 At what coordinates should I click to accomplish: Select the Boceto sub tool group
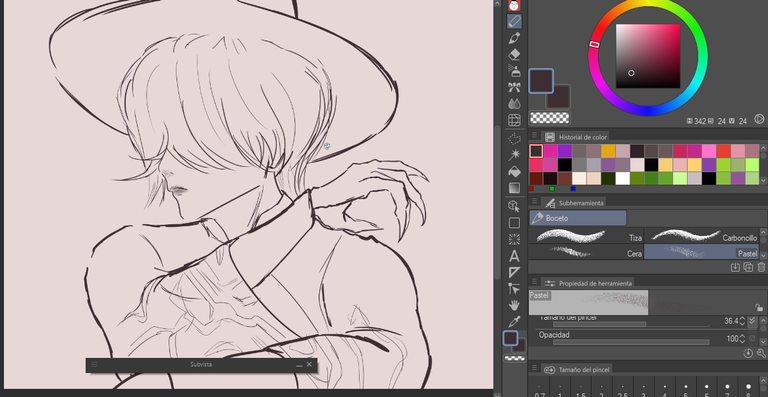577,218
